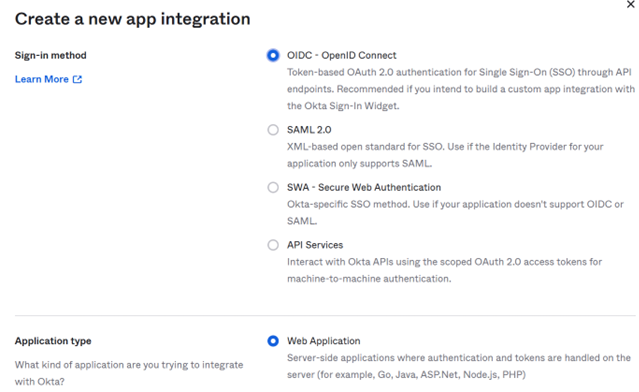
Task: Click 'What kind of application' helper text
Action: click(x=129, y=373)
